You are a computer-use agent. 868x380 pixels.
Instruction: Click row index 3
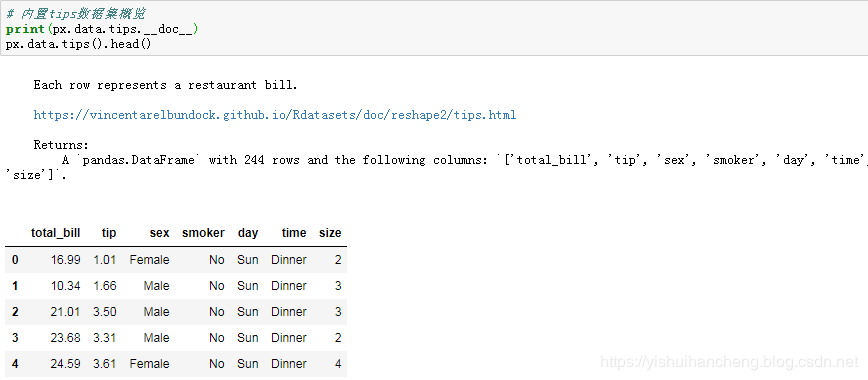(x=15, y=338)
